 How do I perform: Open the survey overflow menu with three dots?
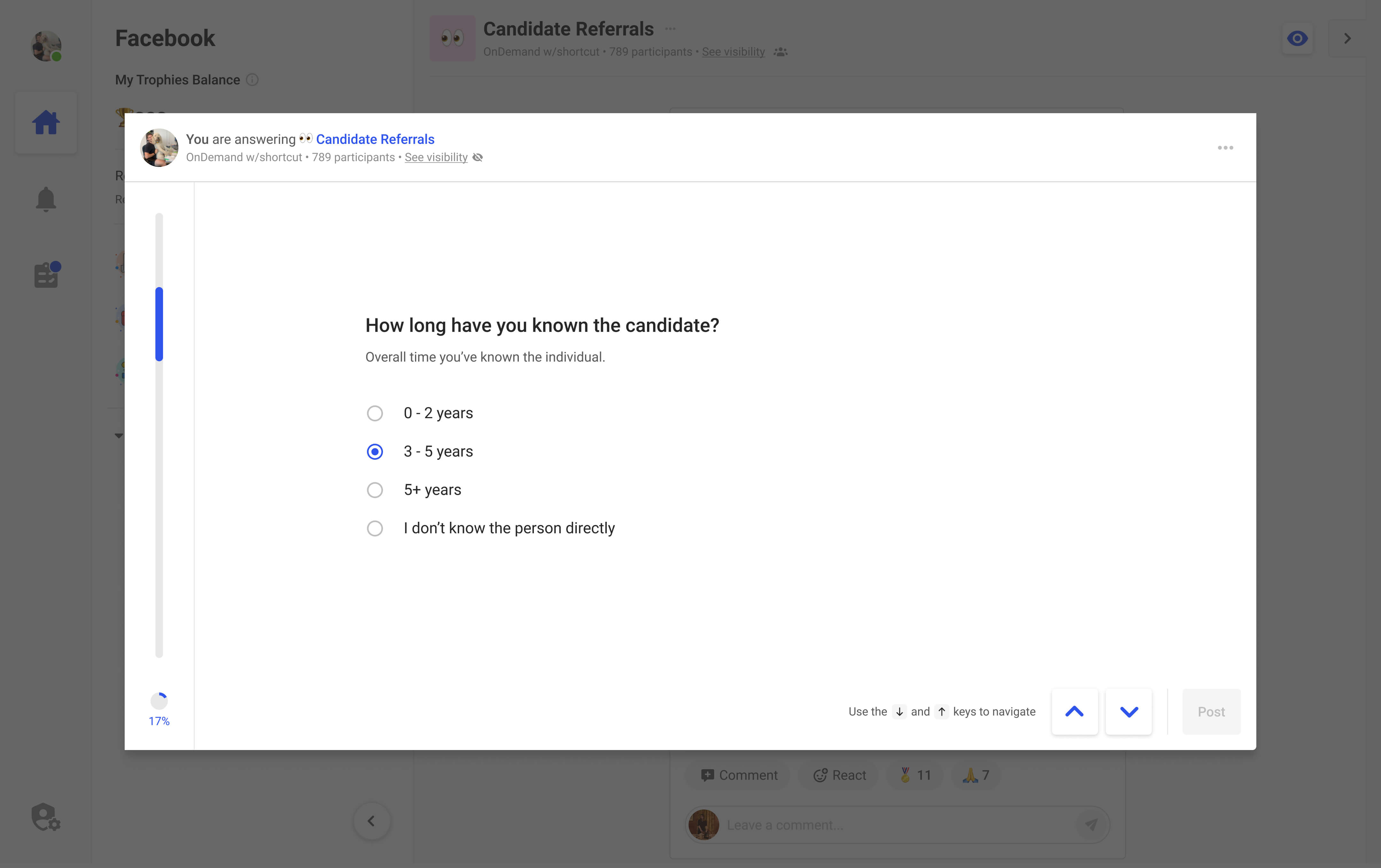coord(1226,147)
